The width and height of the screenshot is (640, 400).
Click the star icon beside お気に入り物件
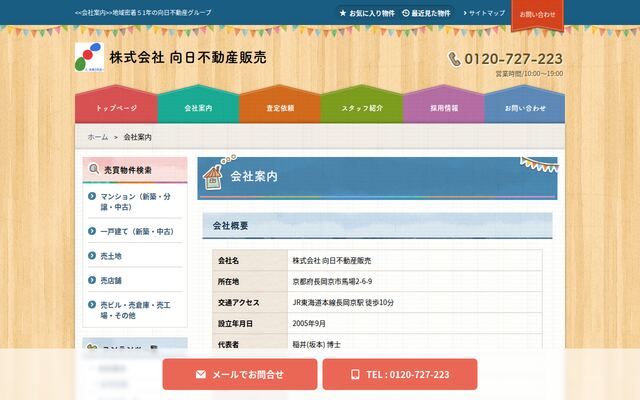pyautogui.click(x=343, y=13)
